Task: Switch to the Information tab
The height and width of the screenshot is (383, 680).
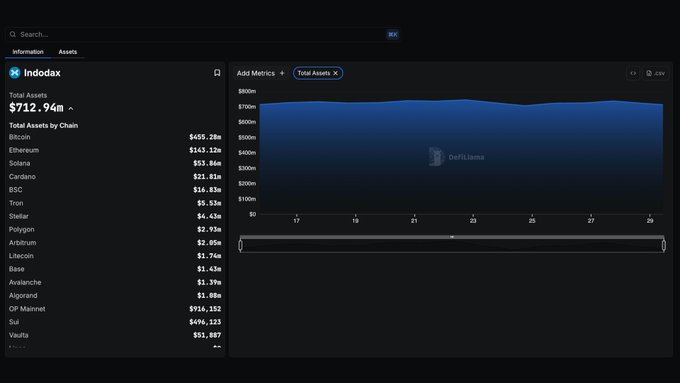Action: [28, 52]
